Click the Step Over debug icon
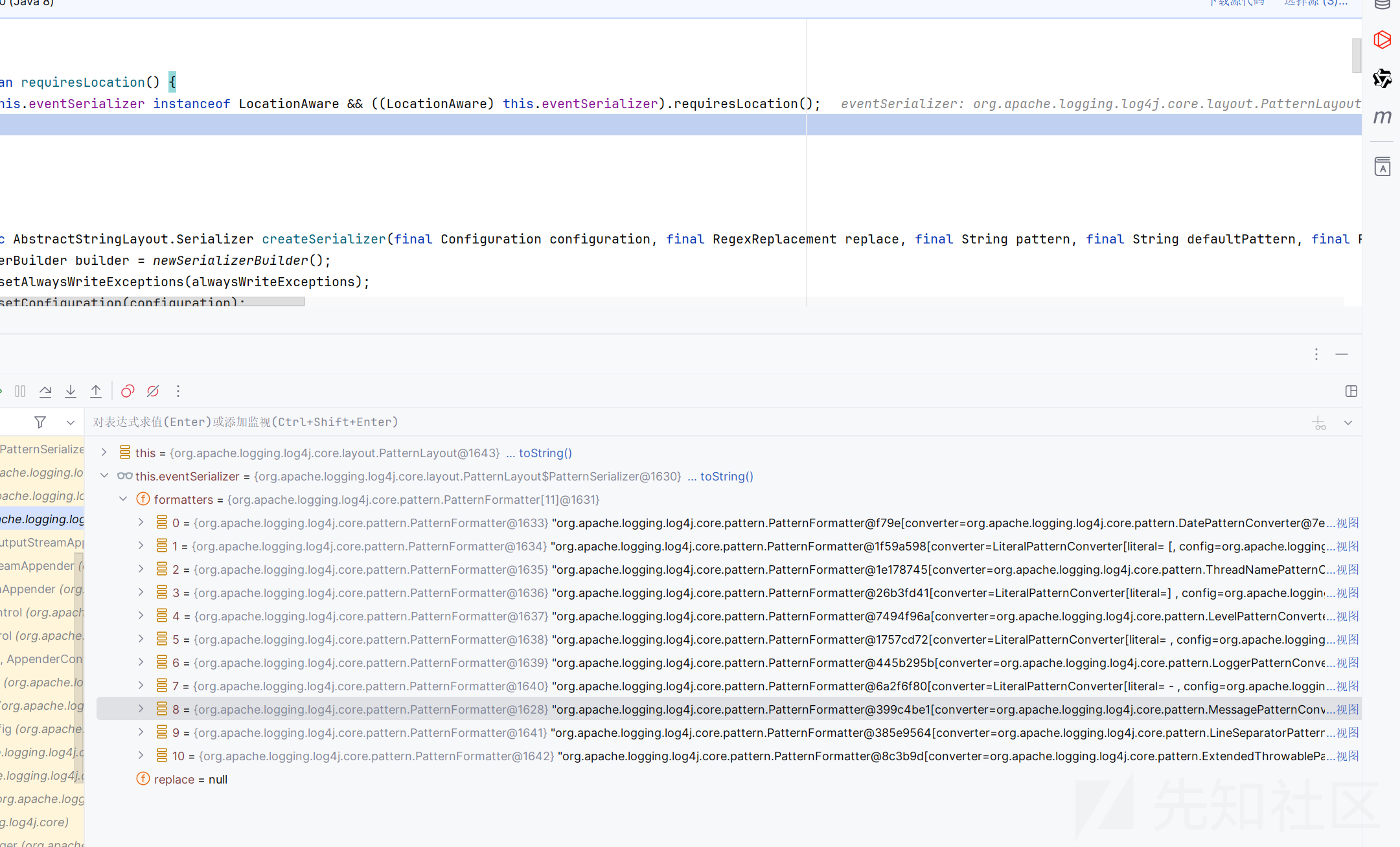 pyautogui.click(x=45, y=391)
